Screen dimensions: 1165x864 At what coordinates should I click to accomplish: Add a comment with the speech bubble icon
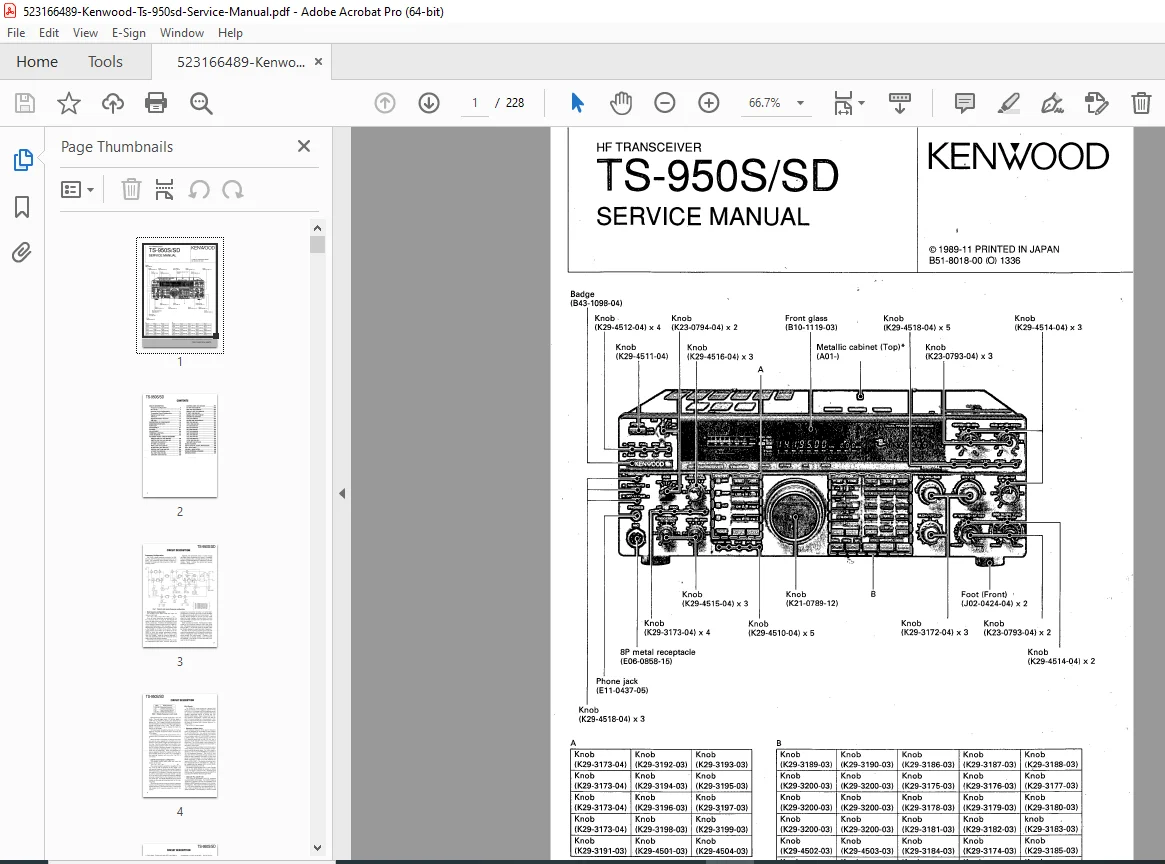click(x=964, y=103)
